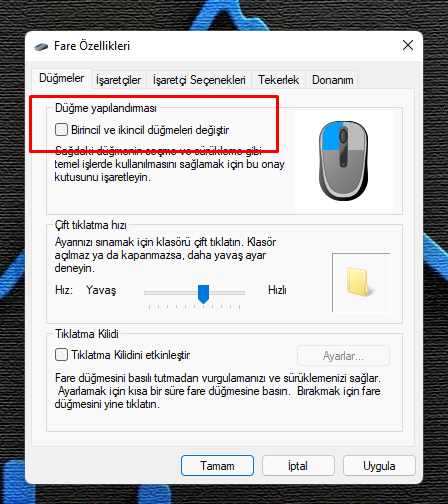Screen dimensions: 448x504
Task: Cancel with the İptal button
Action: click(298, 466)
